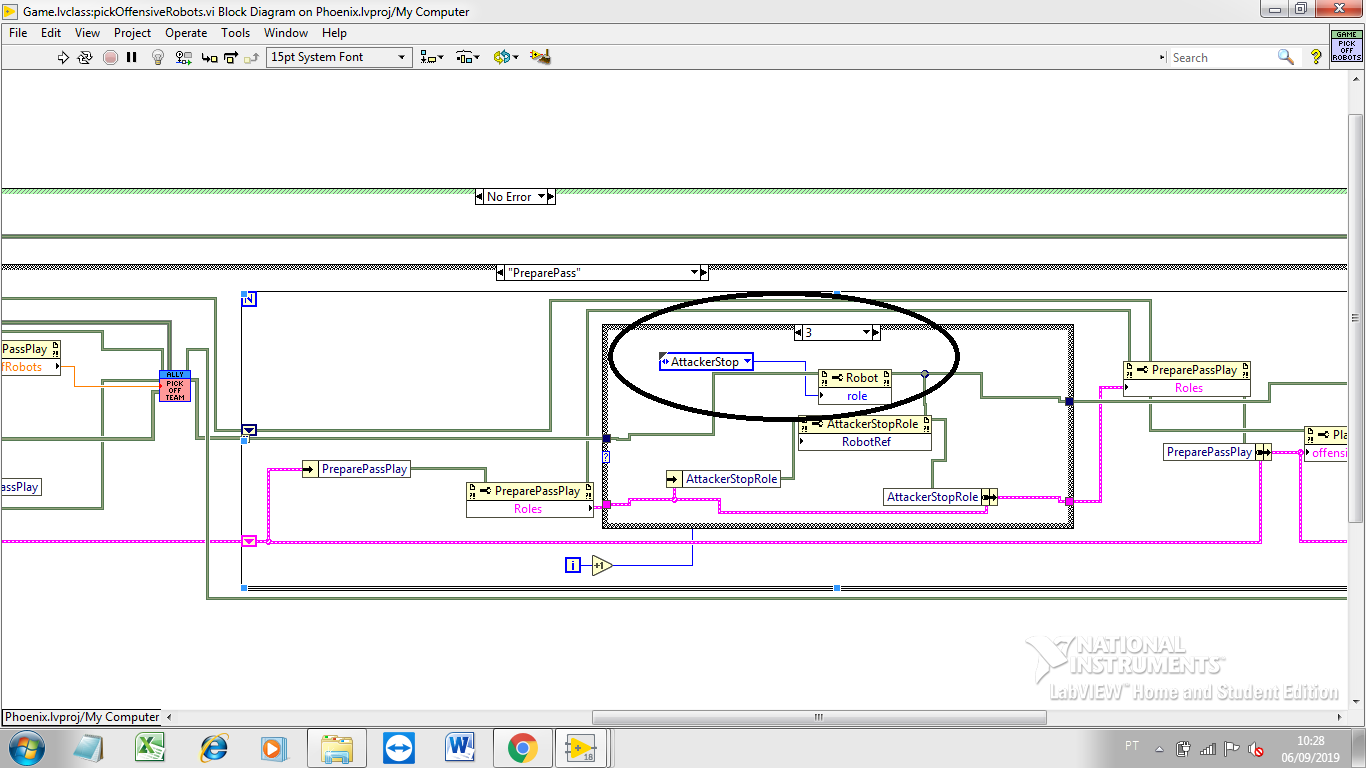
Task: Click the search magnifier icon
Action: click(1286, 57)
